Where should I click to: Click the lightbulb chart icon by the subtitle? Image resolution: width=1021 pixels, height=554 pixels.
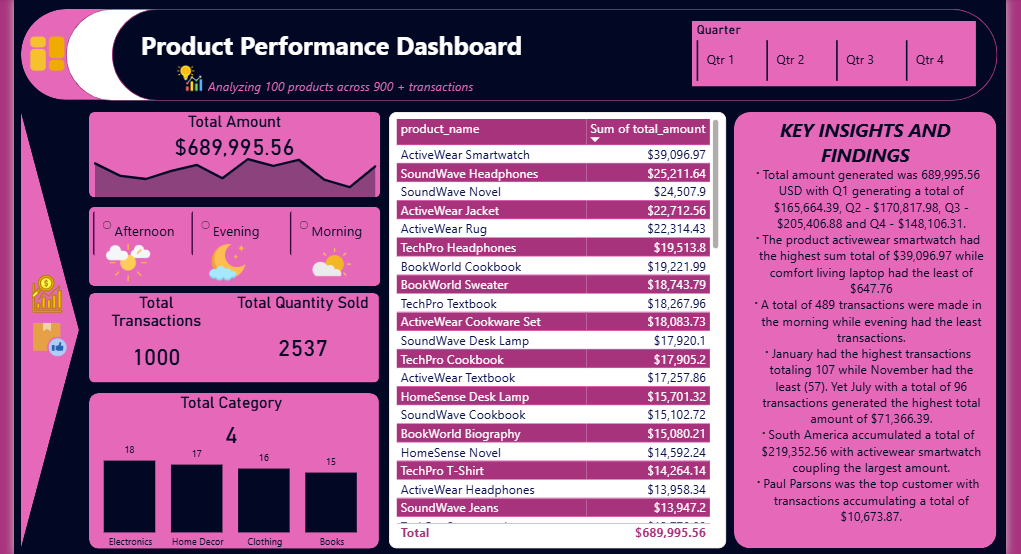[x=189, y=79]
